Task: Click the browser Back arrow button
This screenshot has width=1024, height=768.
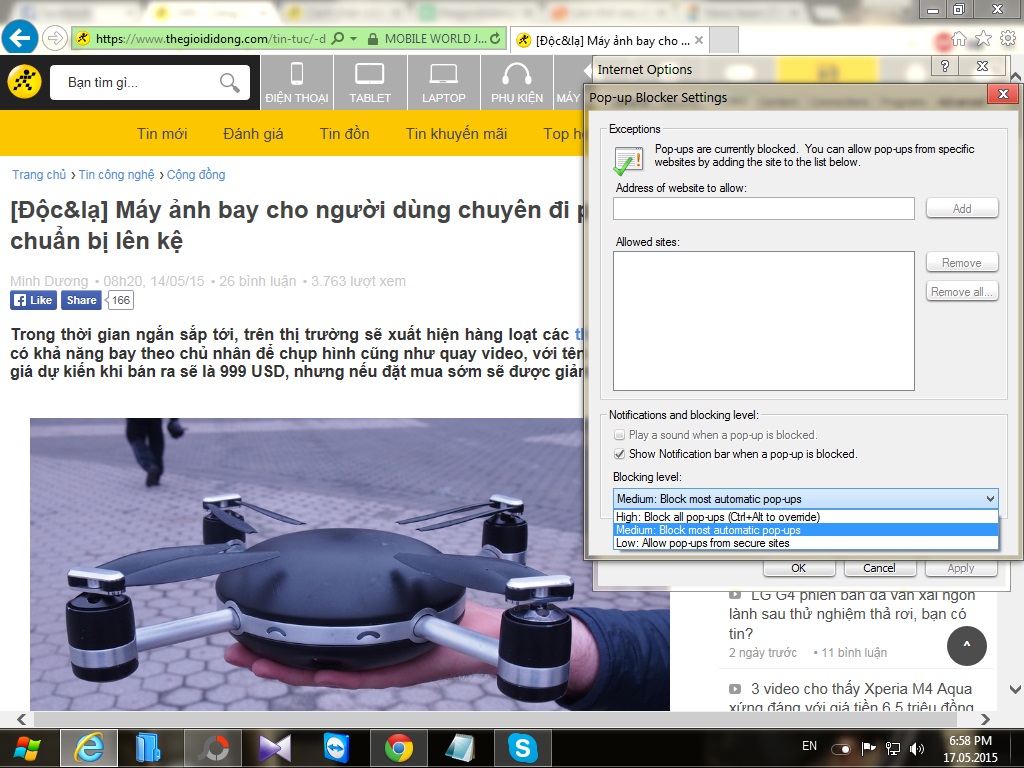Action: (19, 38)
